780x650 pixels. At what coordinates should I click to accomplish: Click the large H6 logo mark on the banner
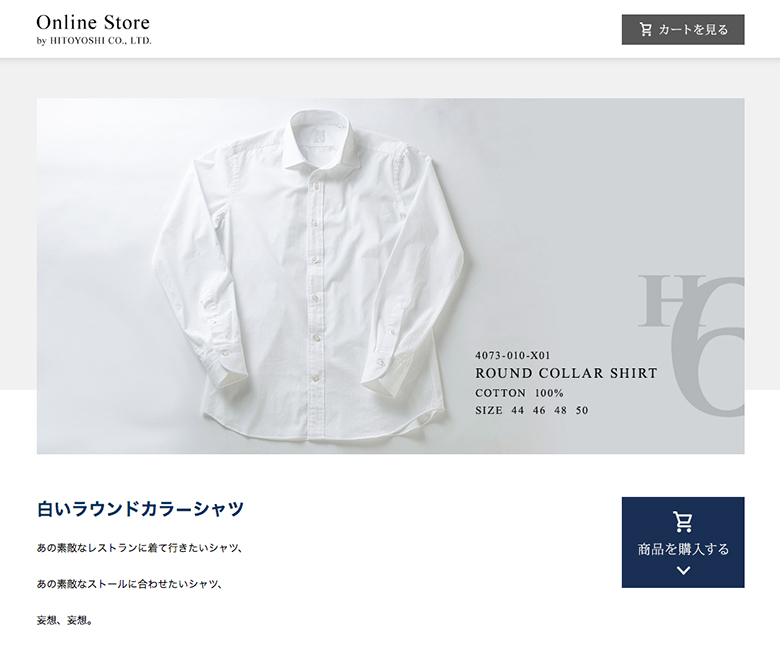[691, 344]
